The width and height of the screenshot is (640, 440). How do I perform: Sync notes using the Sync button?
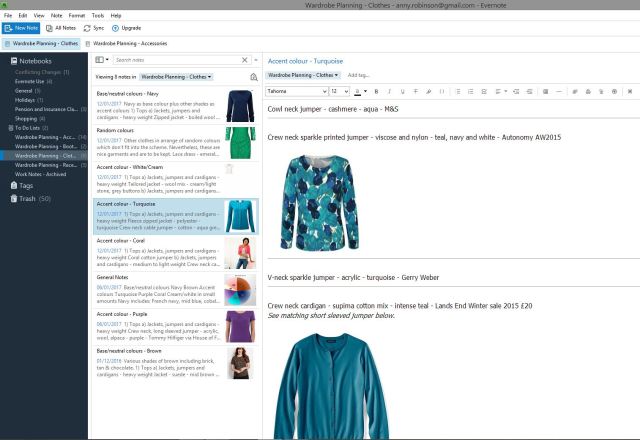(x=94, y=28)
